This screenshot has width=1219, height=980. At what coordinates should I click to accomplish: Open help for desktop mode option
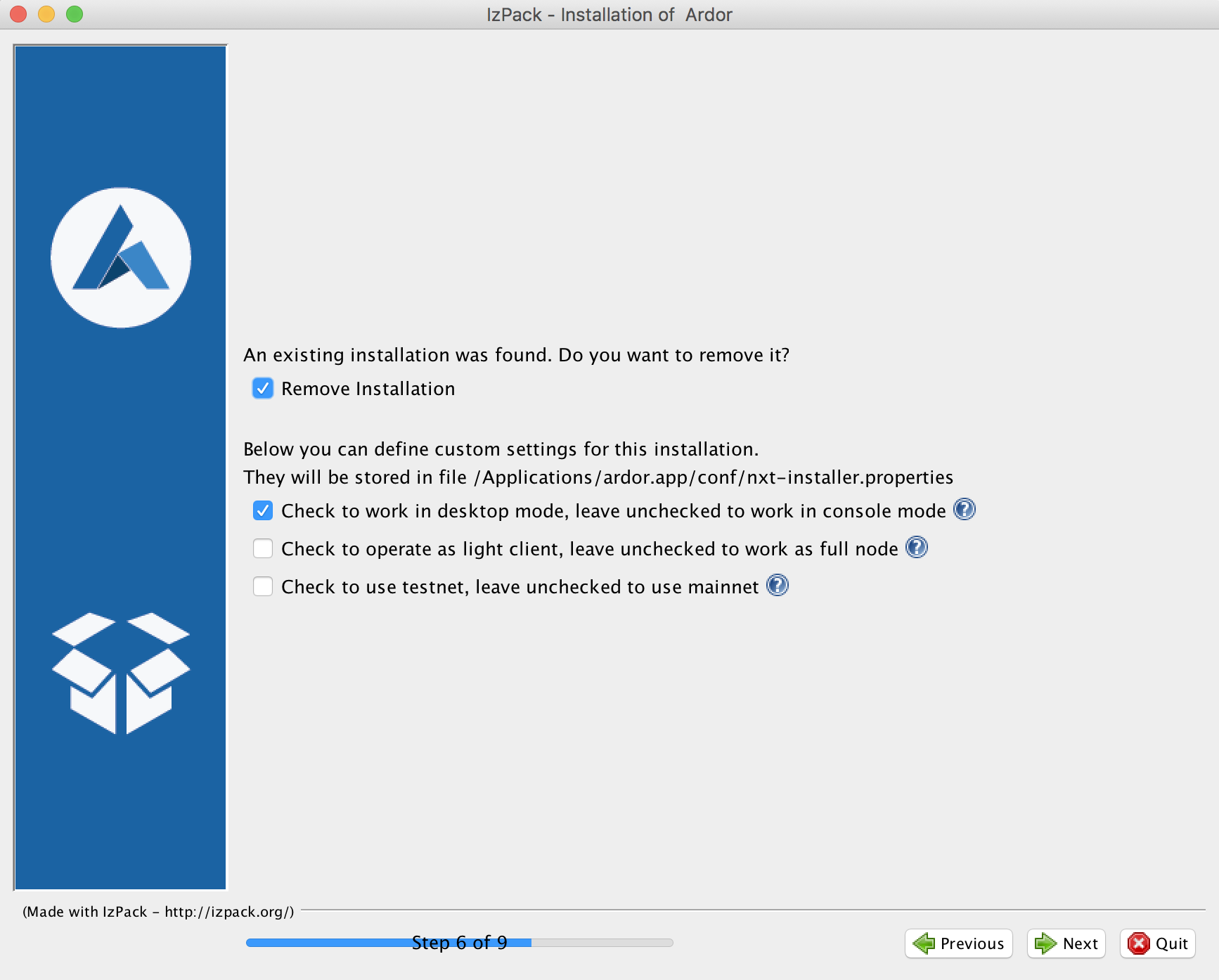click(964, 510)
